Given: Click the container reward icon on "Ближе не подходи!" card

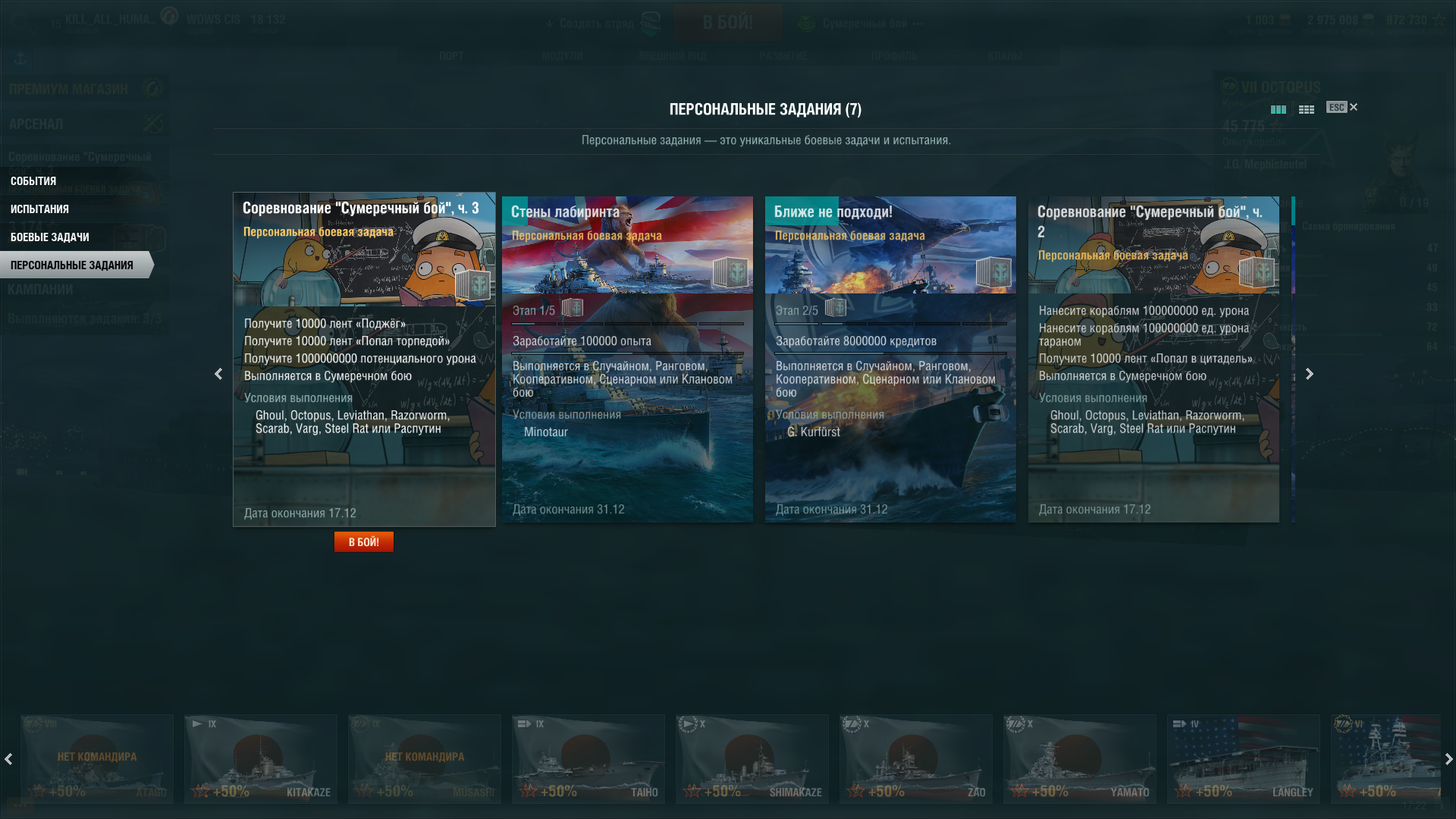Looking at the screenshot, I should click(x=993, y=272).
